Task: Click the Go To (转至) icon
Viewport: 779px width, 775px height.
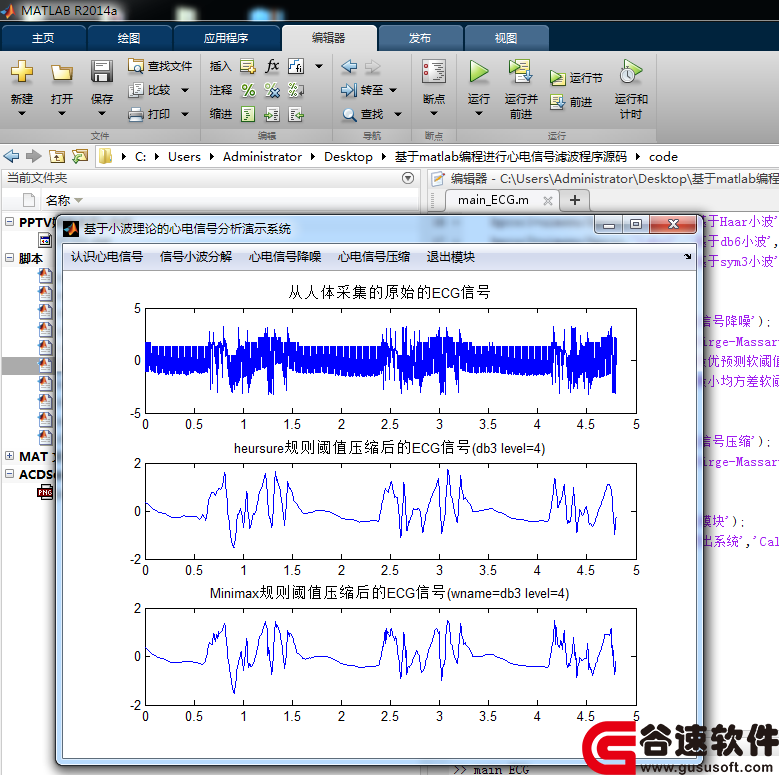Action: coord(349,90)
